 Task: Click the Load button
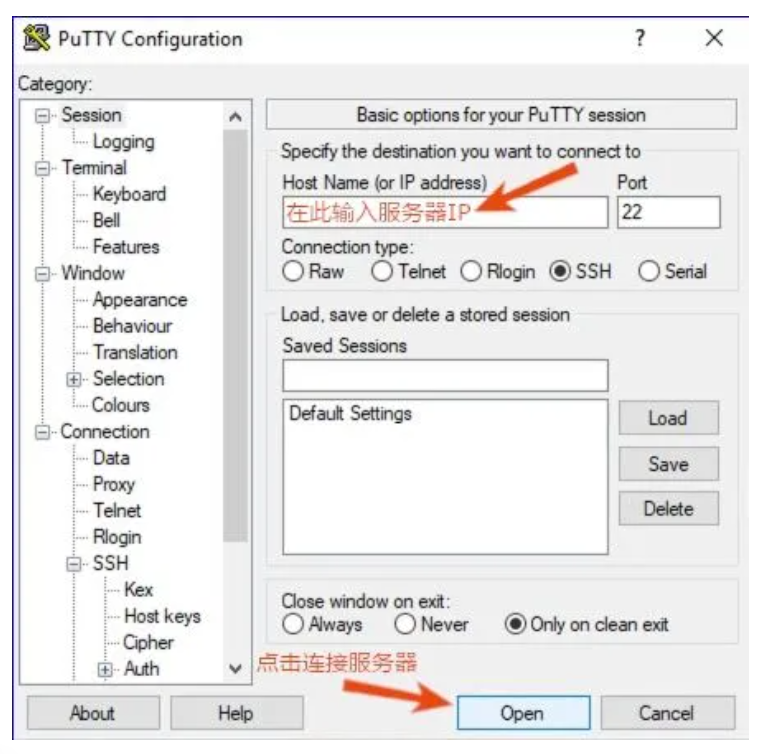tap(668, 418)
